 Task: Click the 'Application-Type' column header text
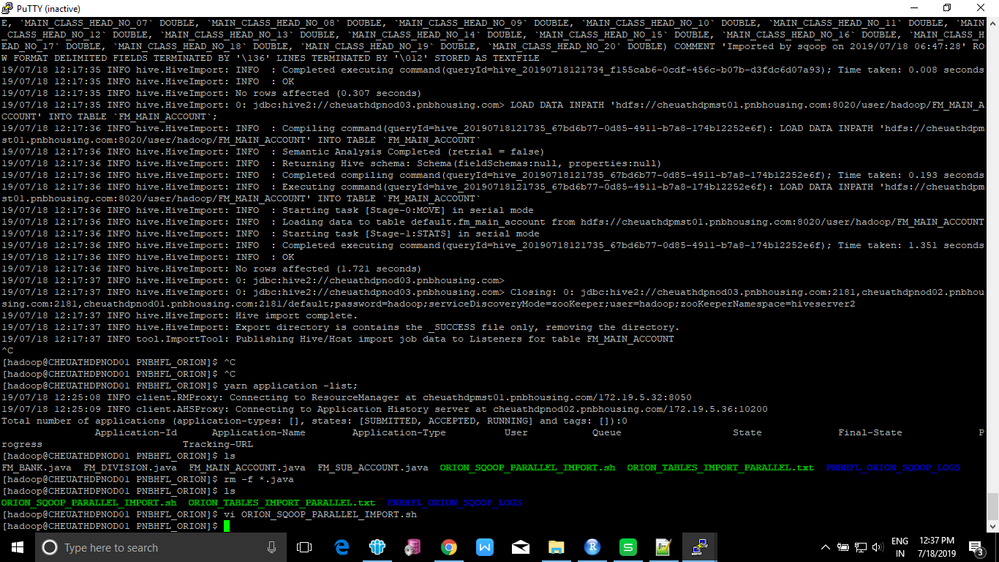pos(399,433)
